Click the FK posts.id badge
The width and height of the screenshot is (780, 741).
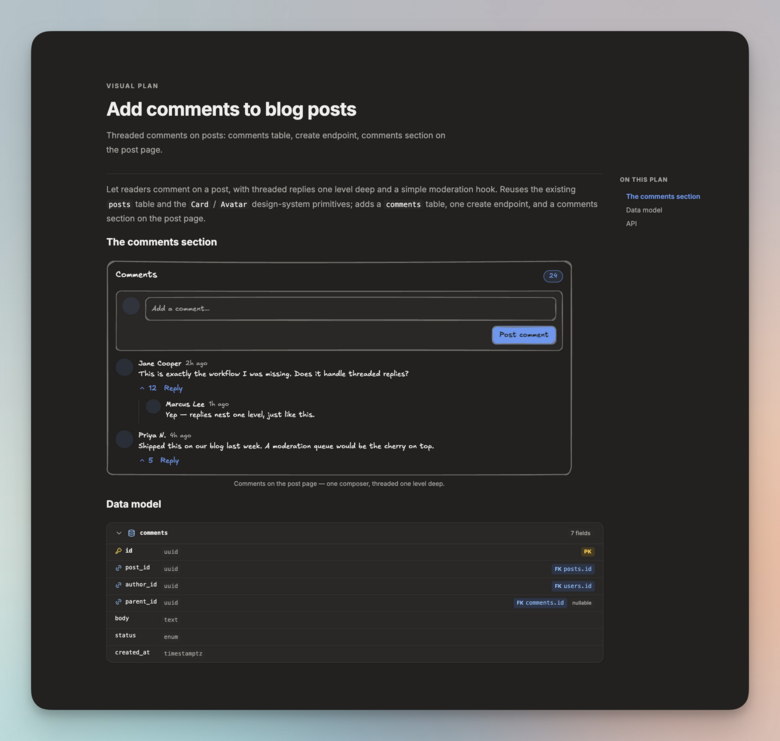pos(573,569)
